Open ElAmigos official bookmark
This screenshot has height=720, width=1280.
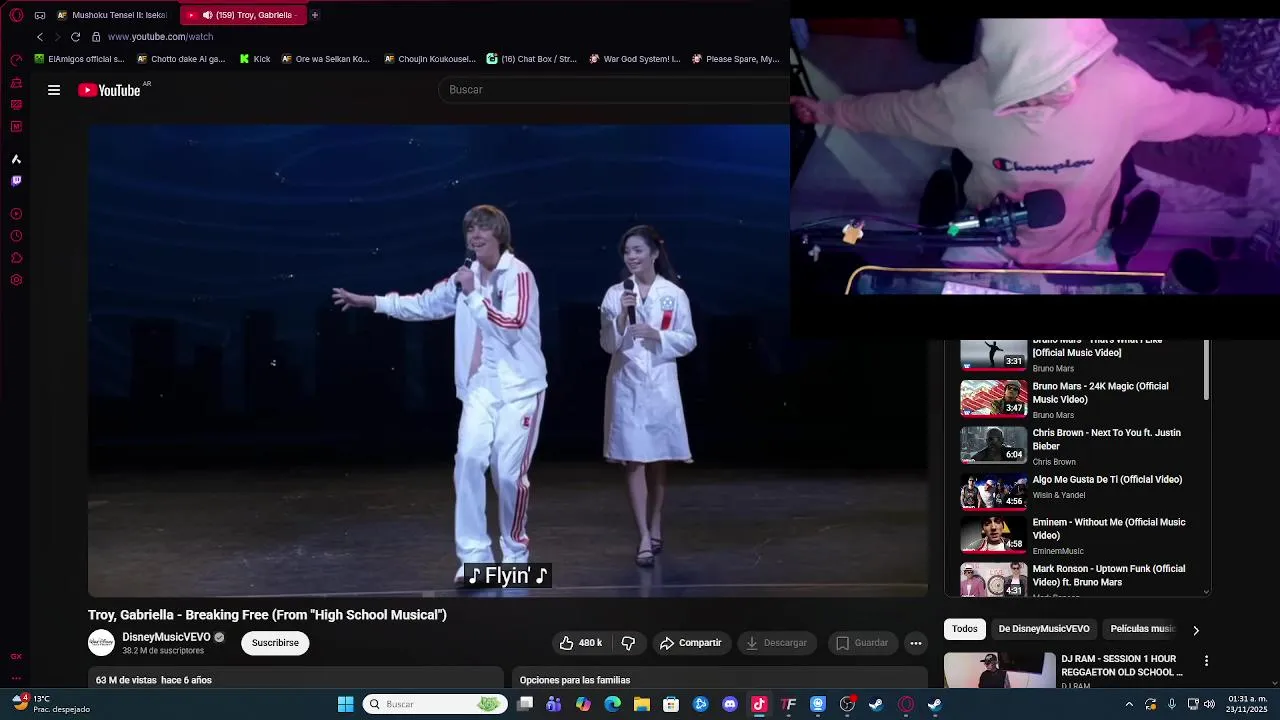(79, 59)
